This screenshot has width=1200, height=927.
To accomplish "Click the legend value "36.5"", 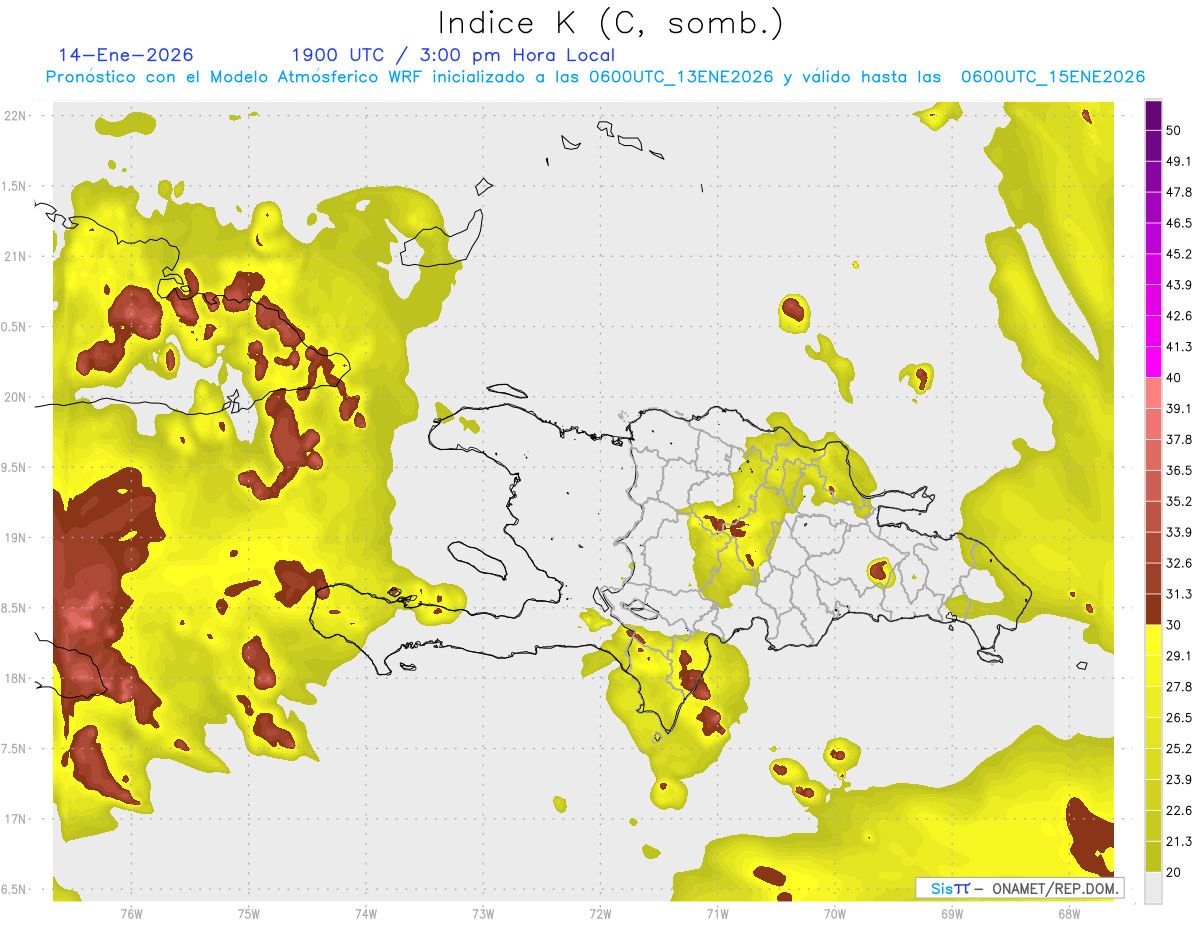I will coord(1179,470).
